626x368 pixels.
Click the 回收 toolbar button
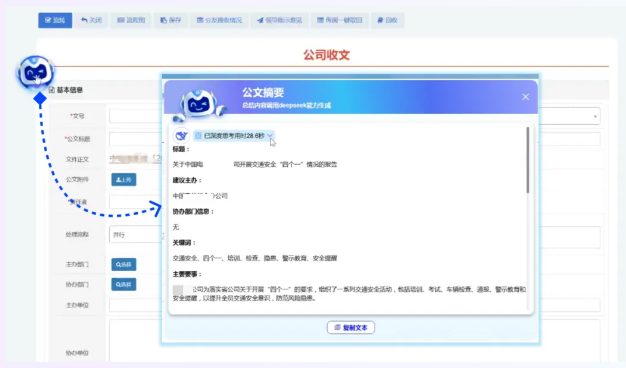point(388,20)
